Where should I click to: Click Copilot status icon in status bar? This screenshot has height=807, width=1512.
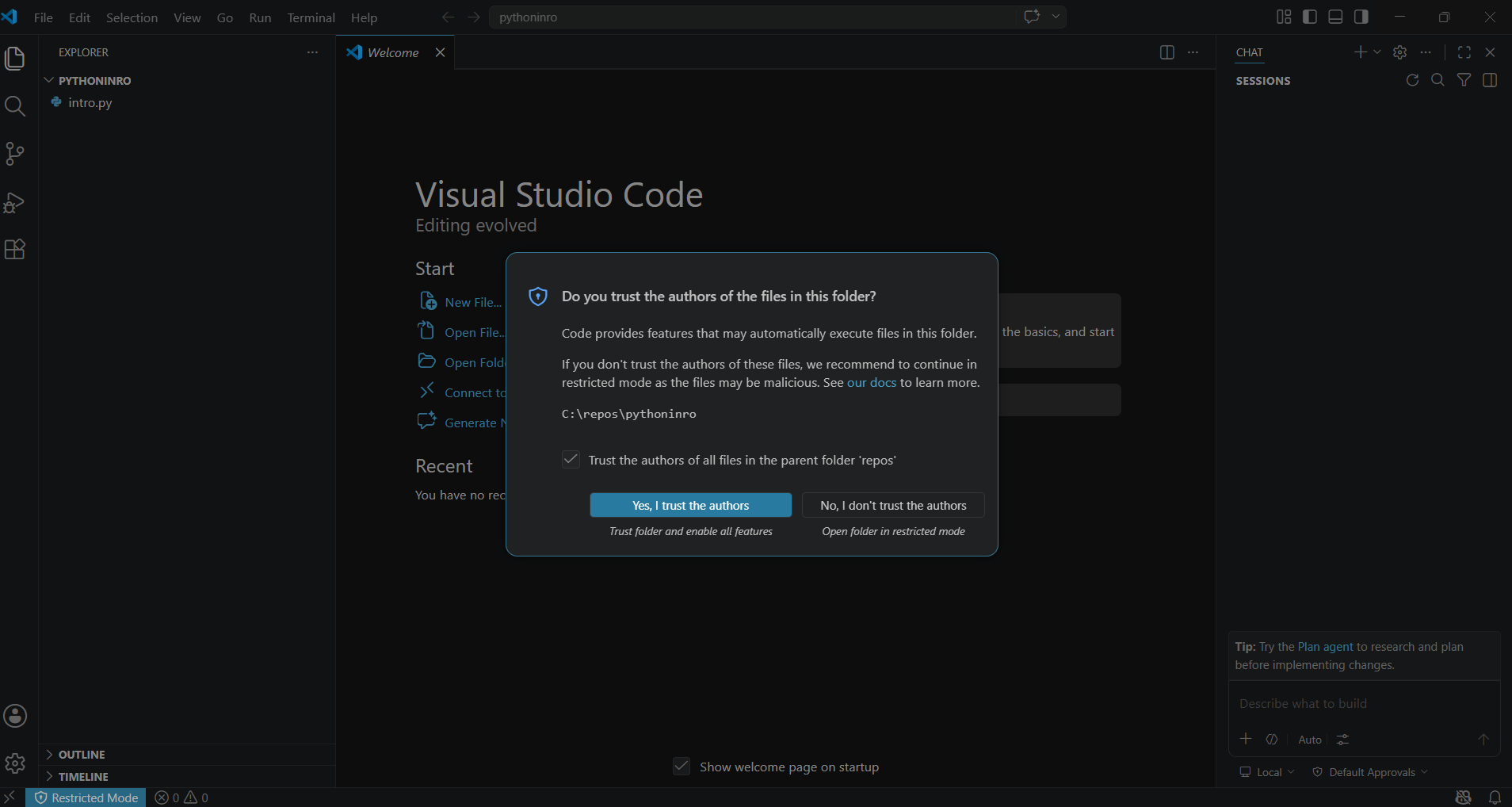pyautogui.click(x=1464, y=797)
